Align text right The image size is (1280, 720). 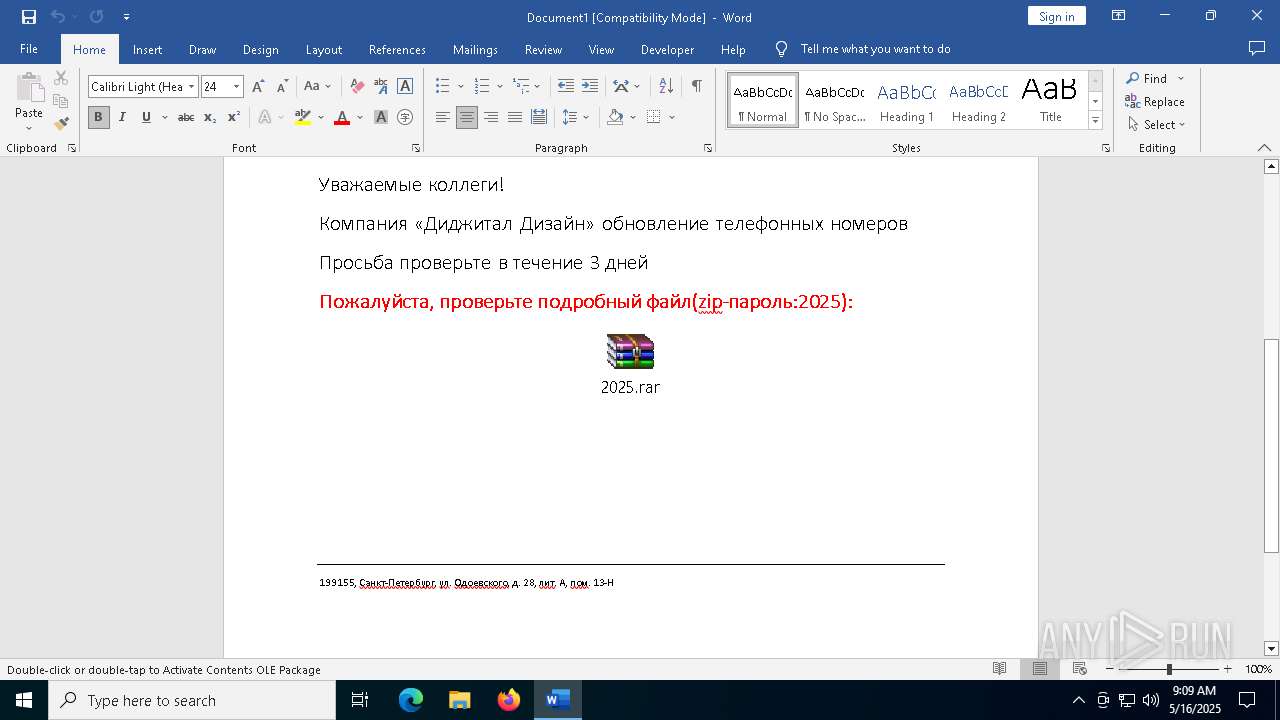point(491,117)
